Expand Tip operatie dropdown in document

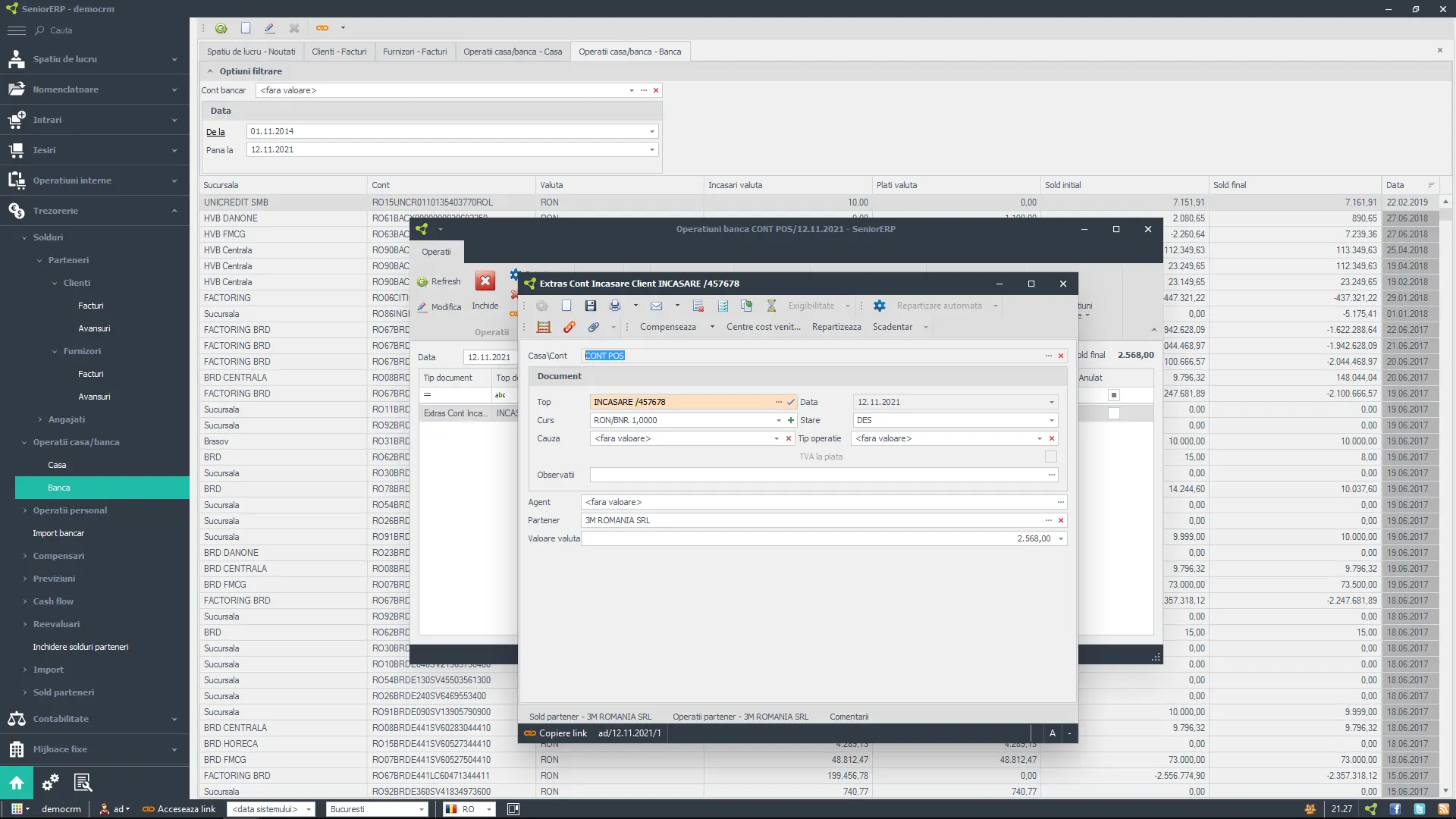click(x=1040, y=438)
